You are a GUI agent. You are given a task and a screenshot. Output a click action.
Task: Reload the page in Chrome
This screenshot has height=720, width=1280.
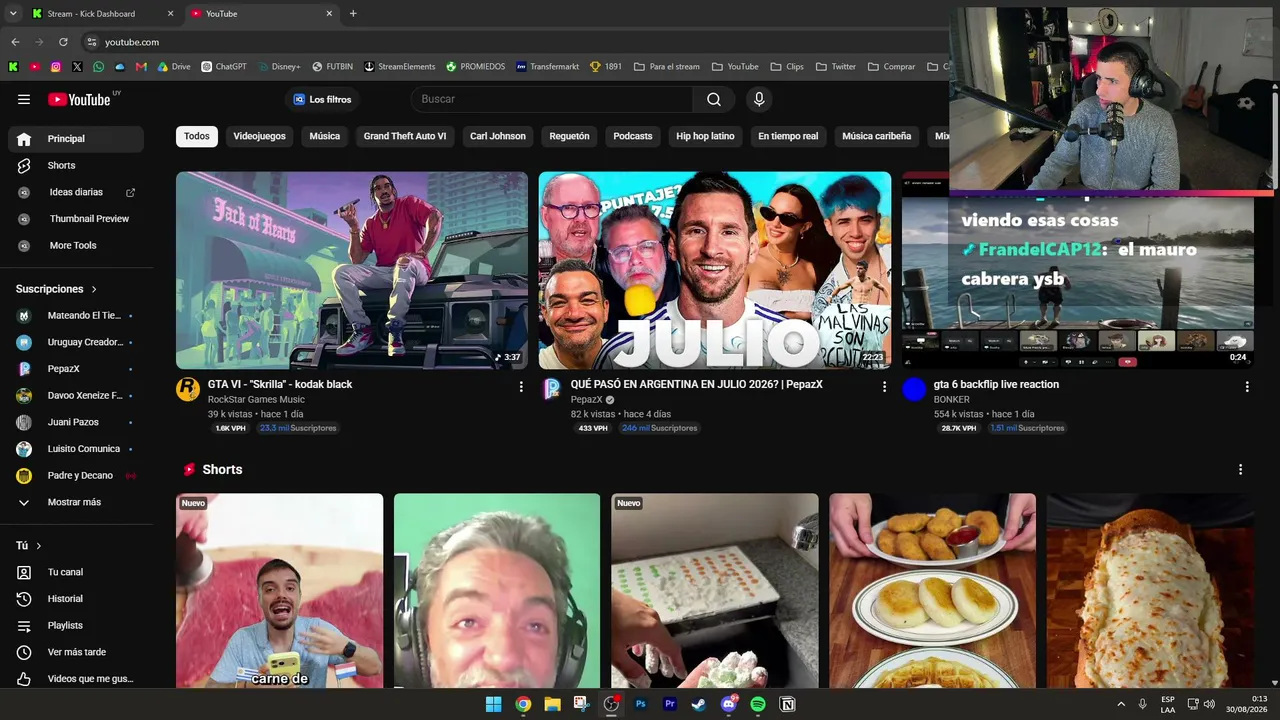pos(63,42)
